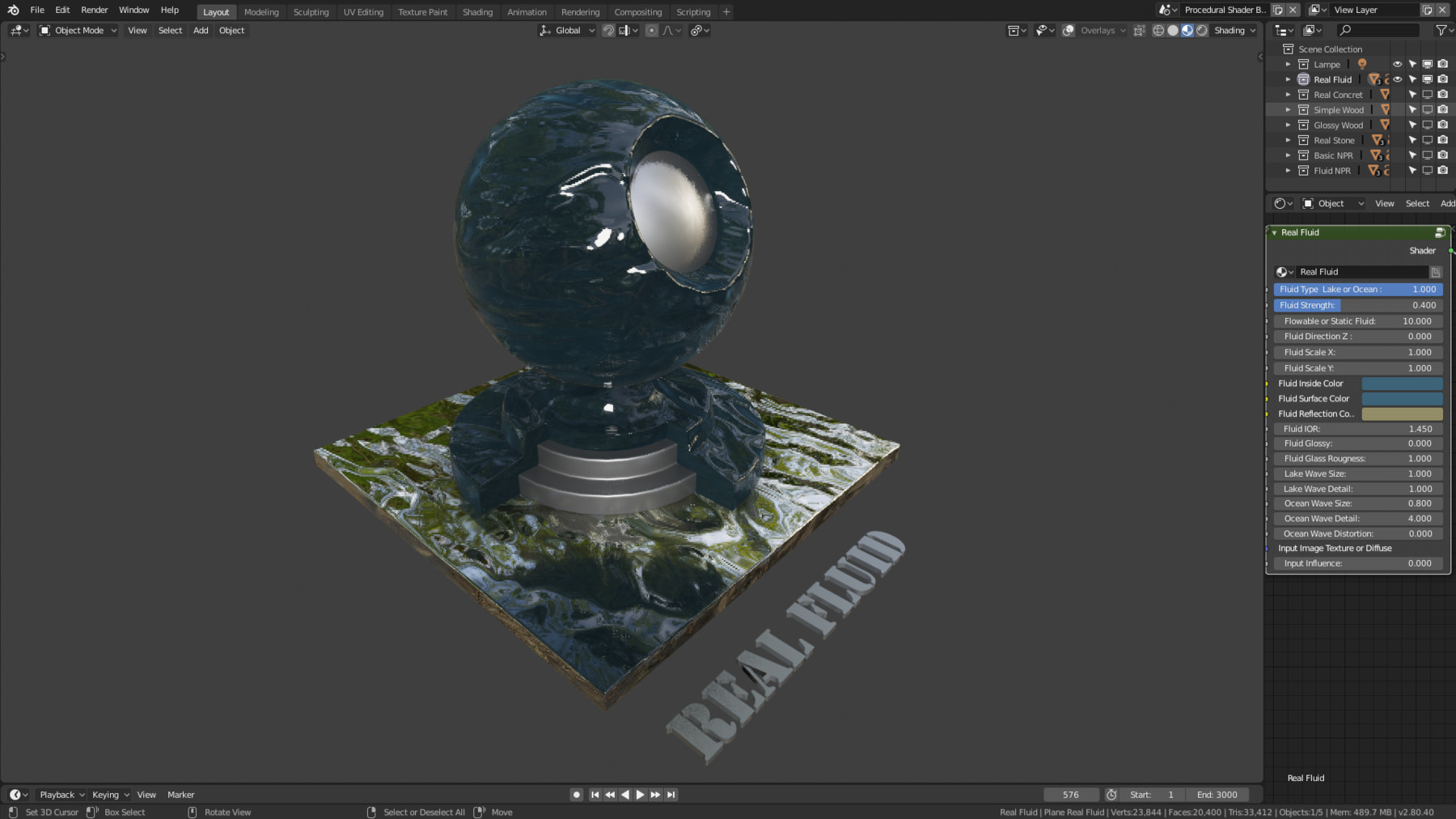The height and width of the screenshot is (819, 1456).
Task: Expand the Fluid NPR collection
Action: point(1289,170)
